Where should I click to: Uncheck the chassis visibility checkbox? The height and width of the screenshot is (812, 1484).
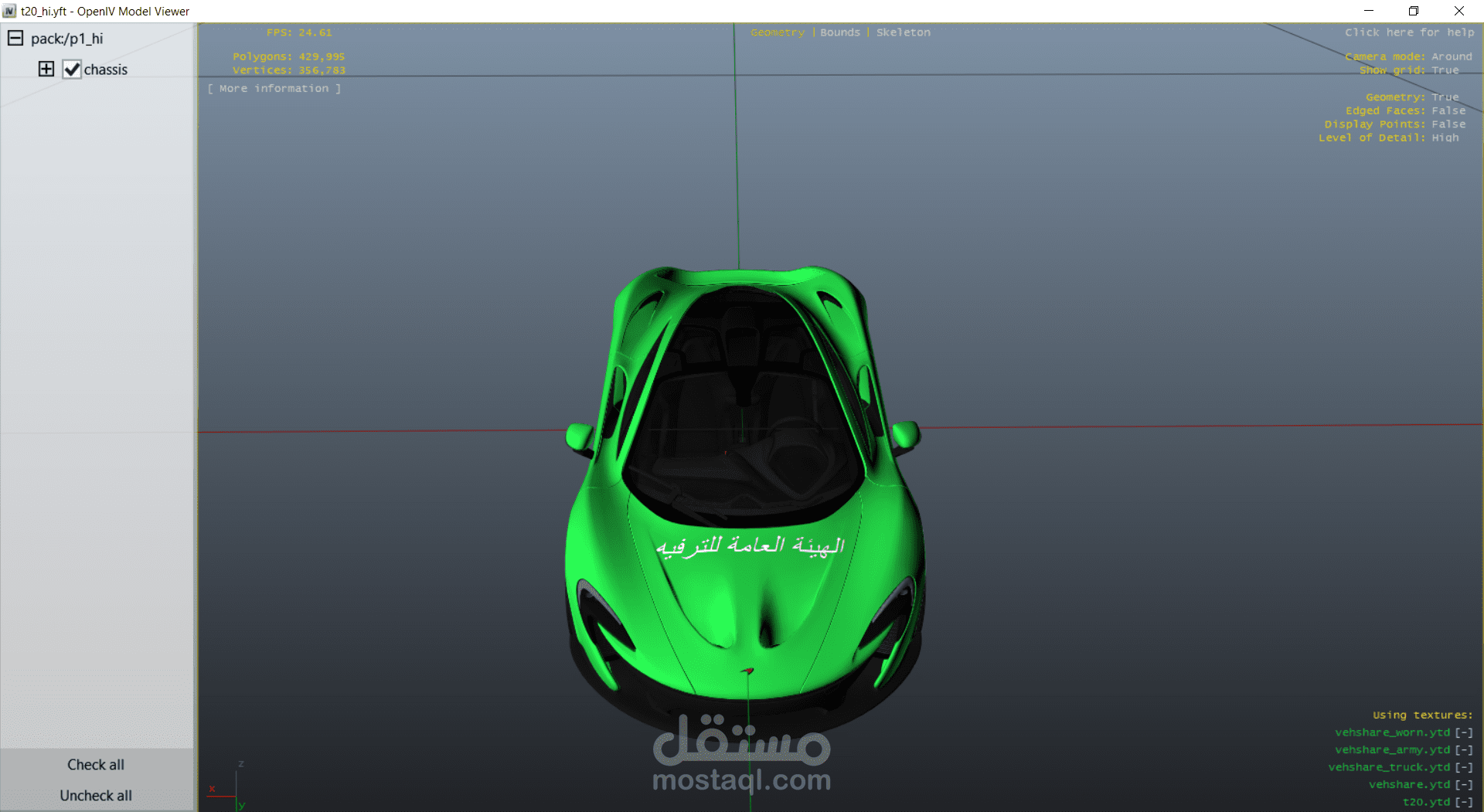point(72,69)
